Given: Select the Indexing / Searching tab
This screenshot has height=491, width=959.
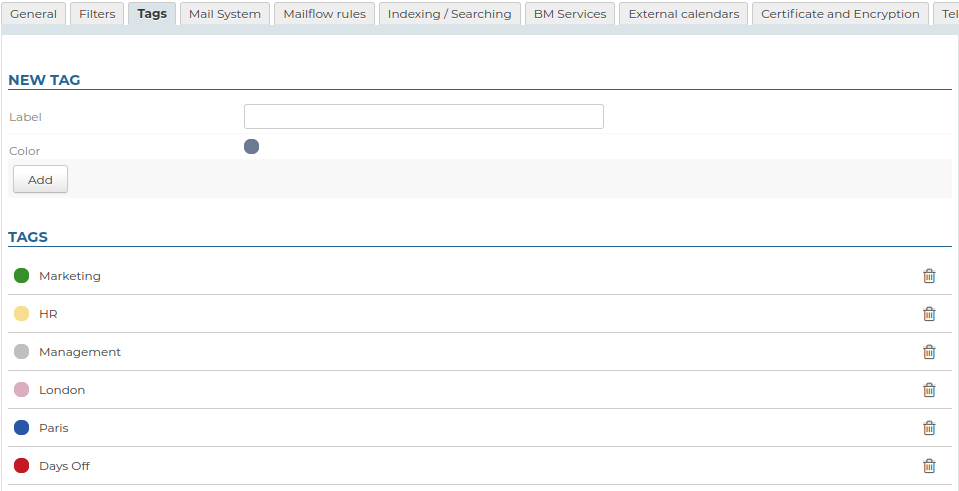Looking at the screenshot, I should (449, 14).
